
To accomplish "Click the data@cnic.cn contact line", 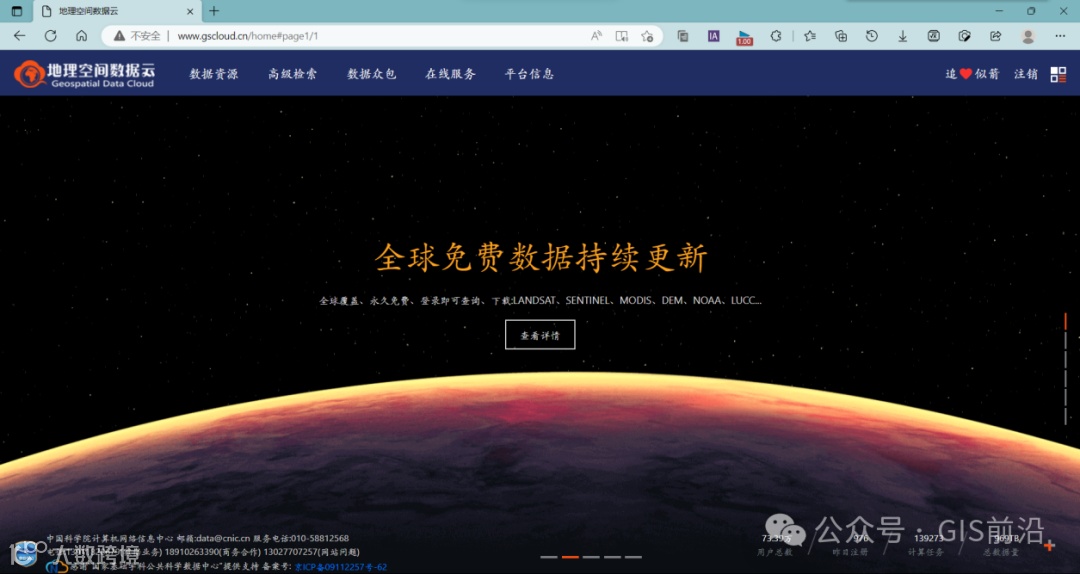I will coord(198,538).
